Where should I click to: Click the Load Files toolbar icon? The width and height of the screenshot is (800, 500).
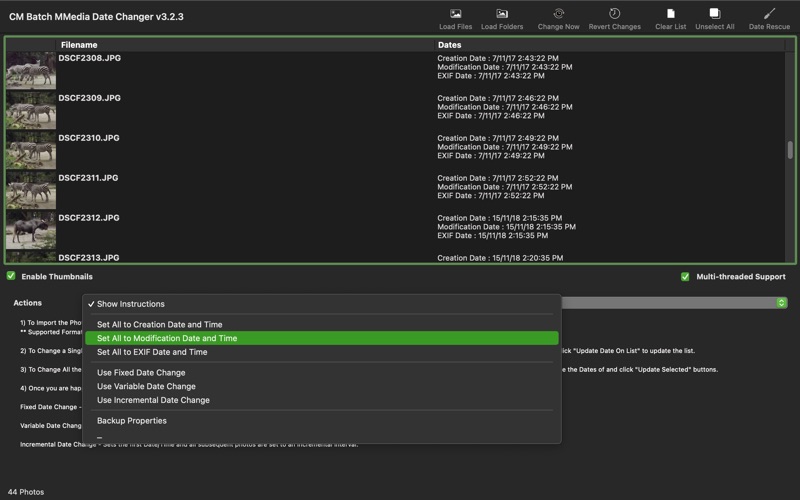(x=455, y=14)
